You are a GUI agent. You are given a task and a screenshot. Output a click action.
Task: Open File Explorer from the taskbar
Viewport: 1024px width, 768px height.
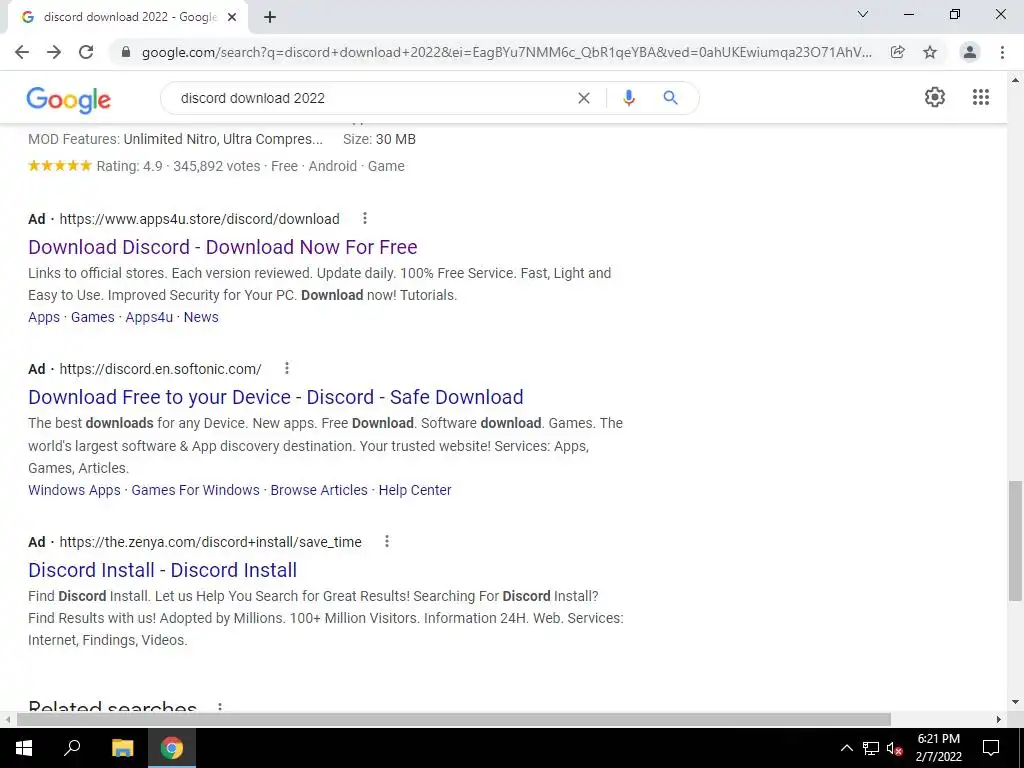(x=122, y=748)
